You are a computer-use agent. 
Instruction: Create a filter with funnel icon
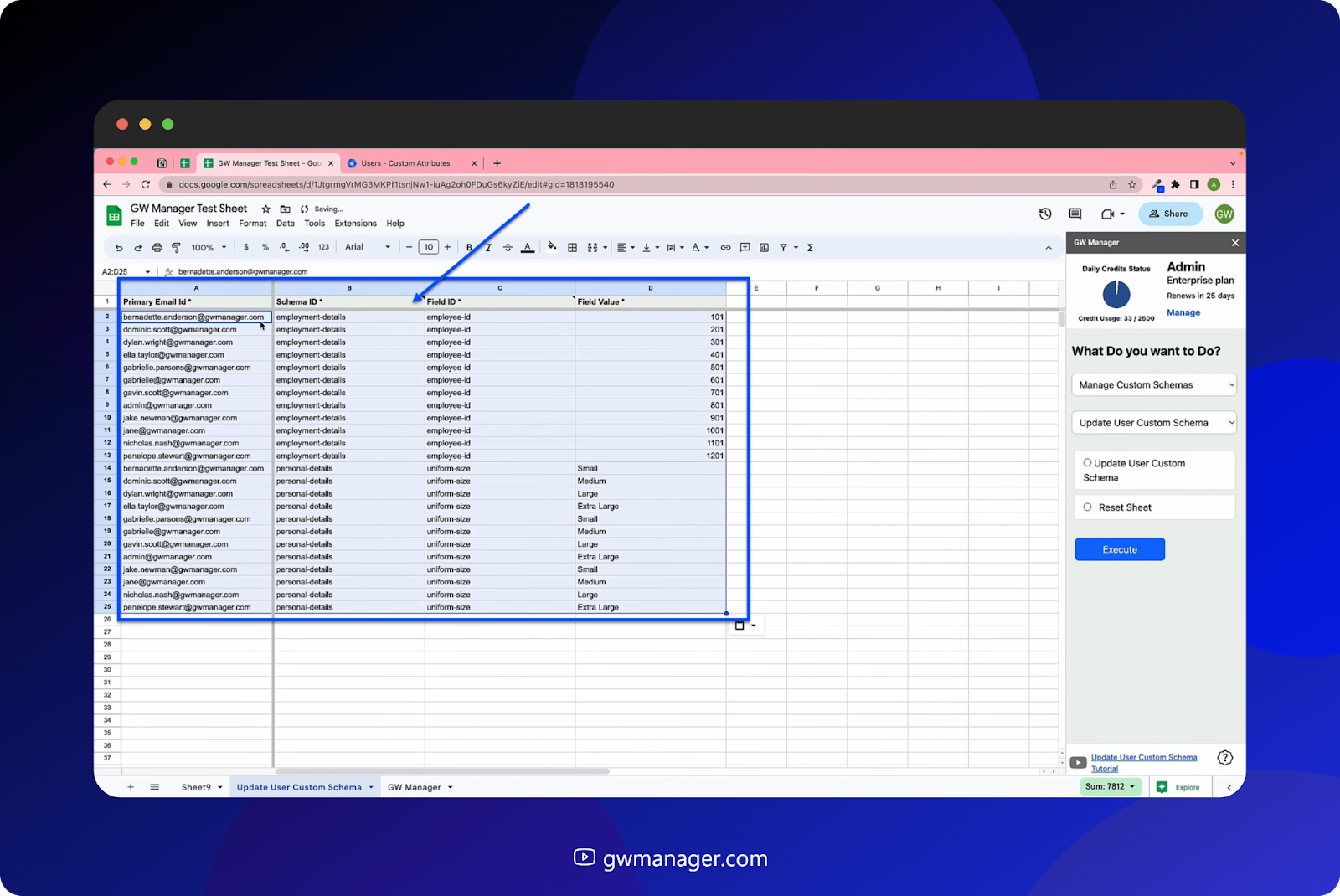783,248
